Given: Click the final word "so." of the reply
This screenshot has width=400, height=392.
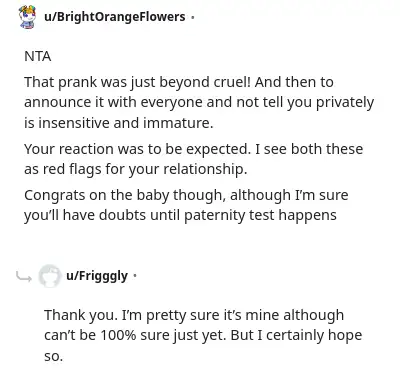Looking at the screenshot, I should click(x=53, y=357).
